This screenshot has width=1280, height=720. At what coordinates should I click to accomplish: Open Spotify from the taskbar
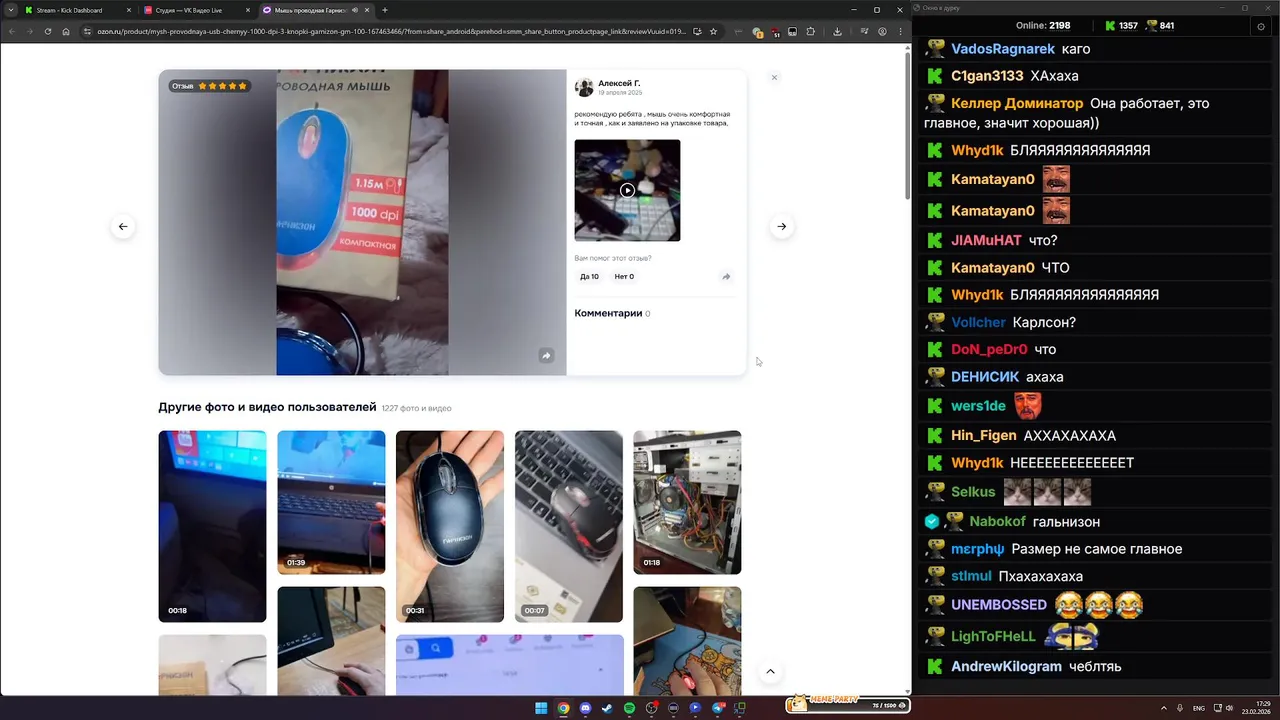pos(629,708)
